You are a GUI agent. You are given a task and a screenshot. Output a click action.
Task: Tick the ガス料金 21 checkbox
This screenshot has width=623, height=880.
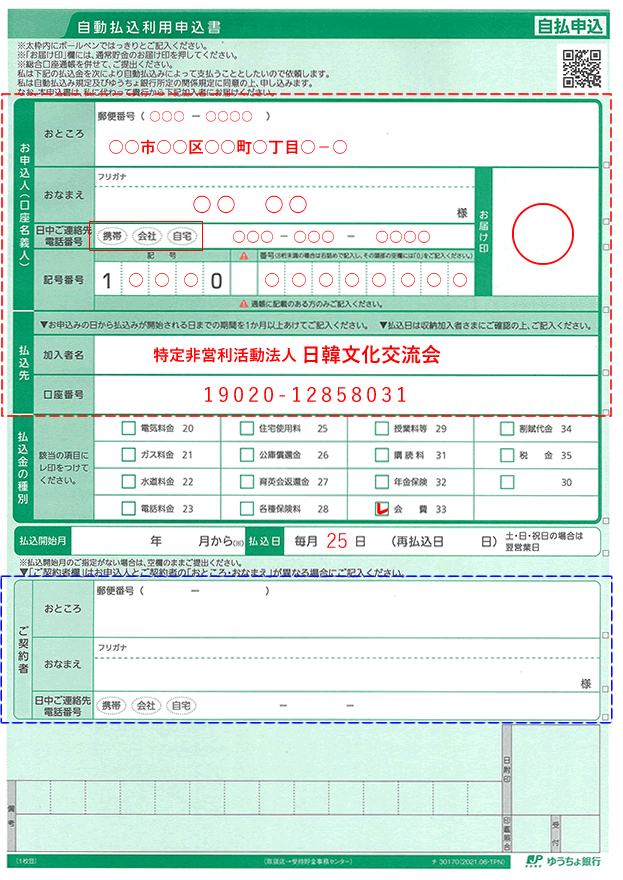[x=129, y=455]
